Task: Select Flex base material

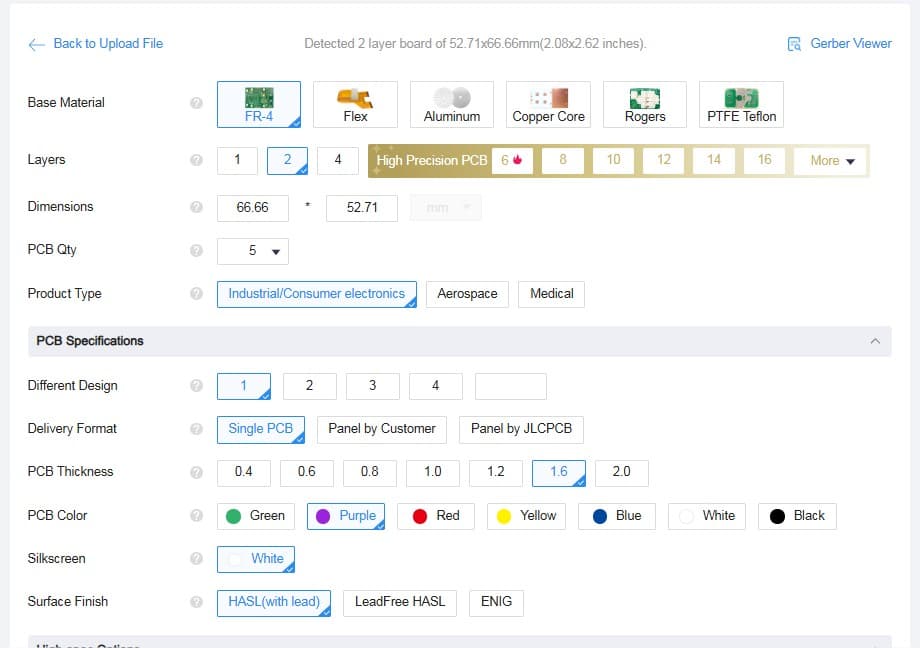Action: pos(356,104)
